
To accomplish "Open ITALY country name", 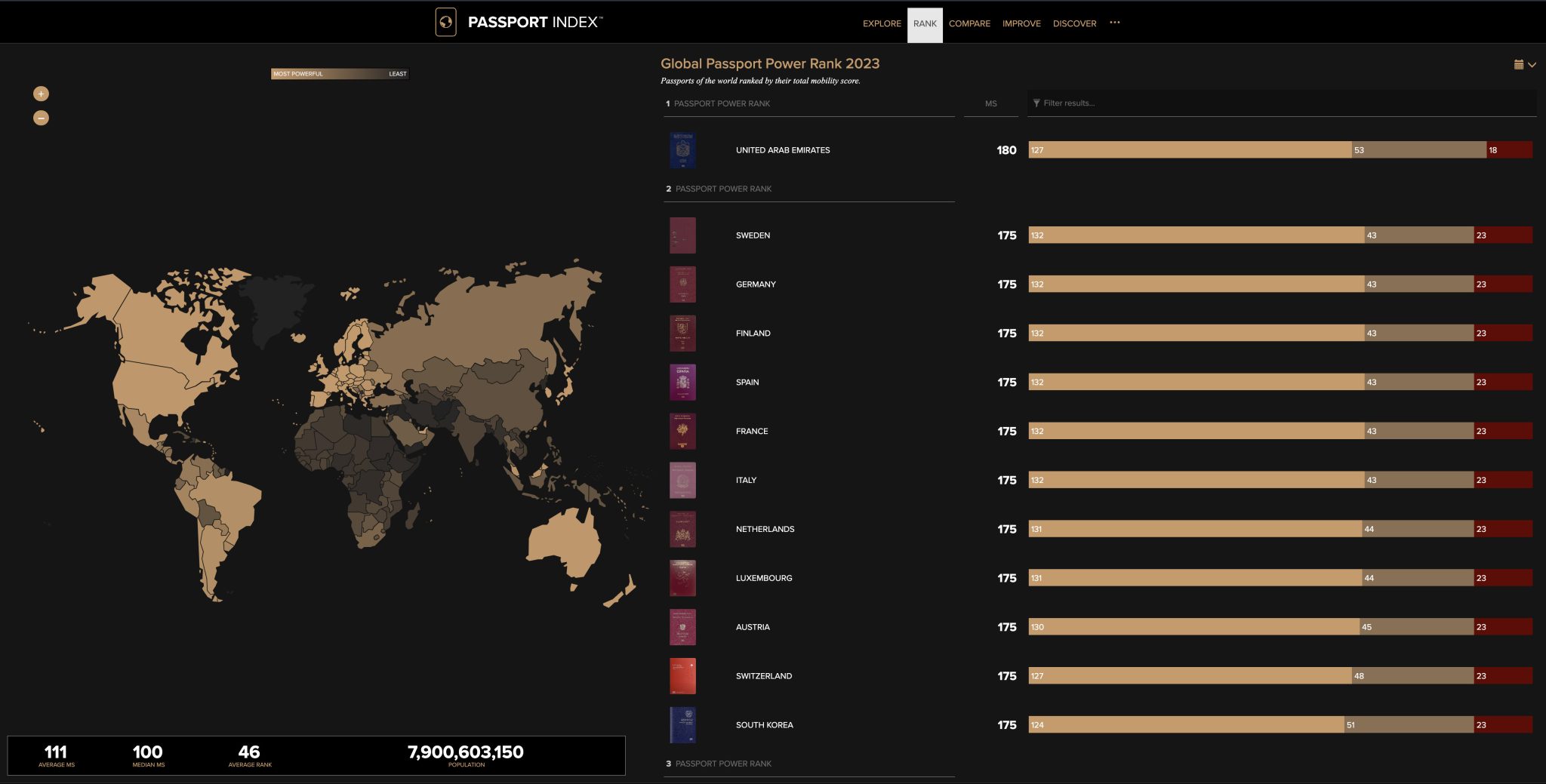I will (x=746, y=481).
